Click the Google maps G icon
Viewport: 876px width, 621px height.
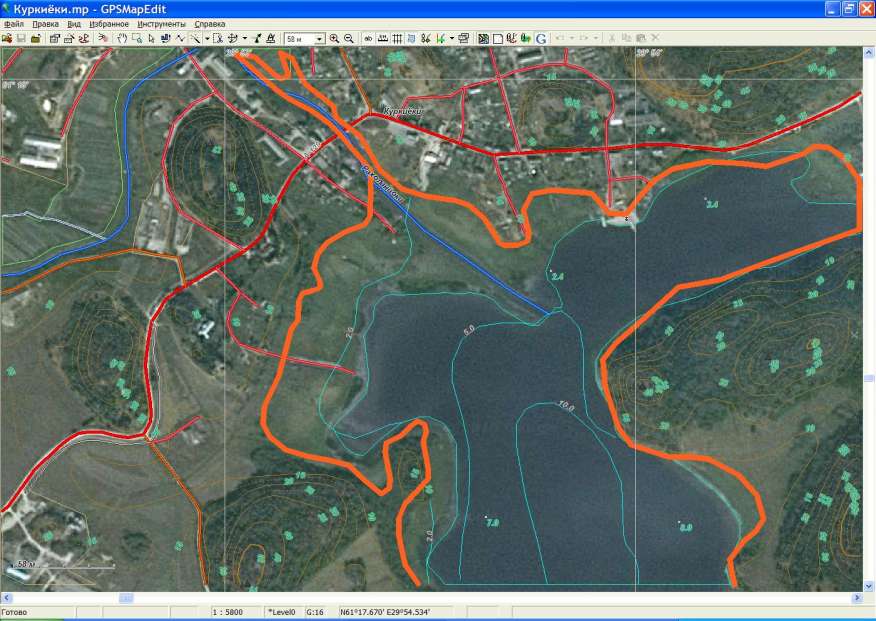point(541,38)
